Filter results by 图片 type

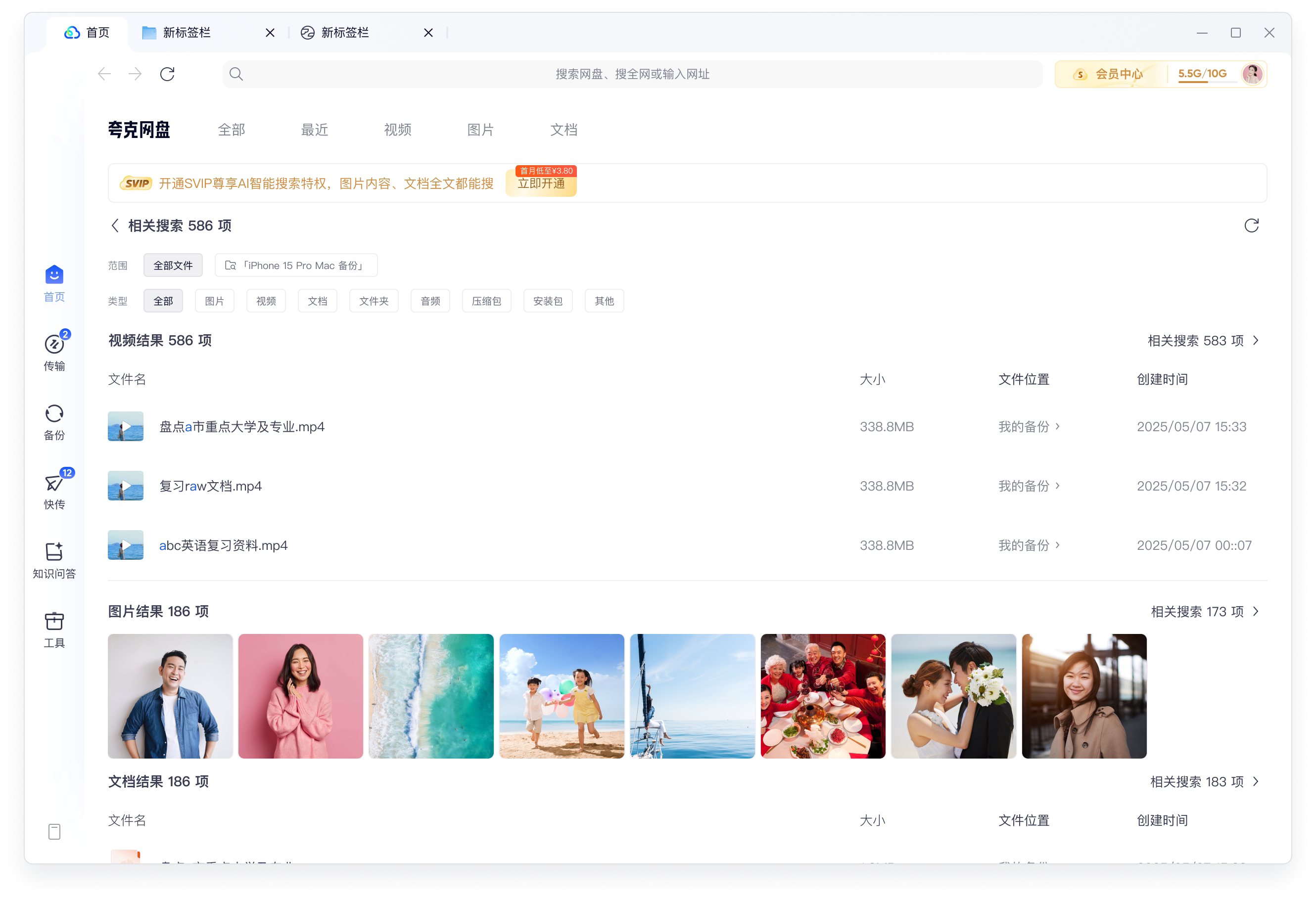[x=215, y=301]
